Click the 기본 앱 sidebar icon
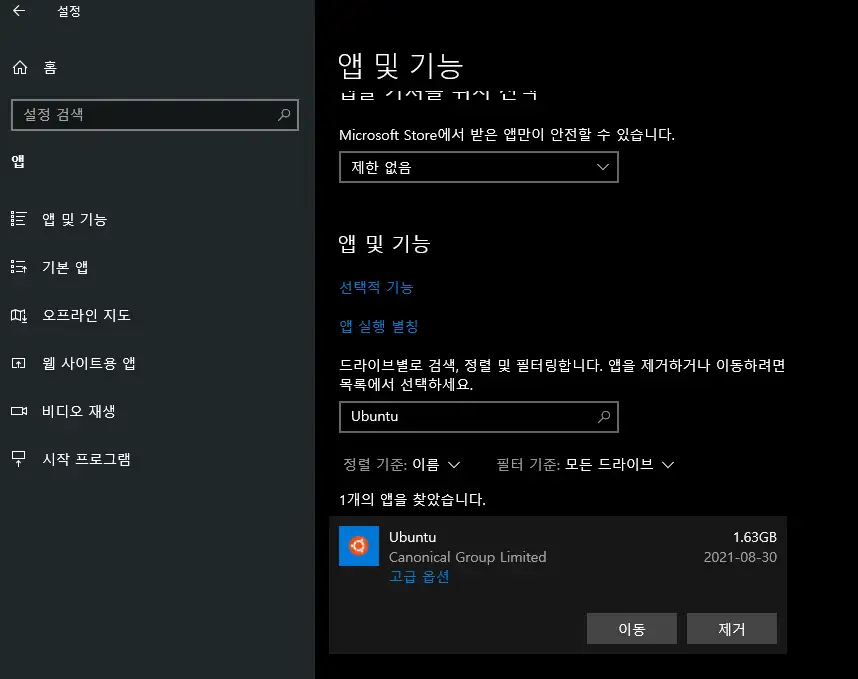Screen dimensions: 858x679 19,267
